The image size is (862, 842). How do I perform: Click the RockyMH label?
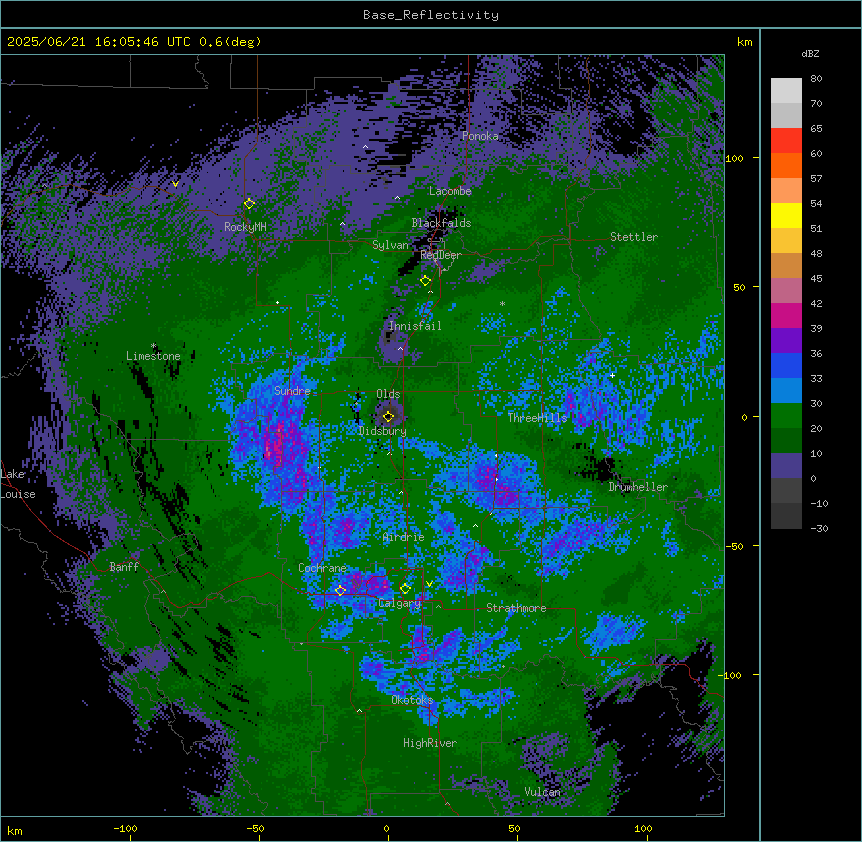coord(245,226)
